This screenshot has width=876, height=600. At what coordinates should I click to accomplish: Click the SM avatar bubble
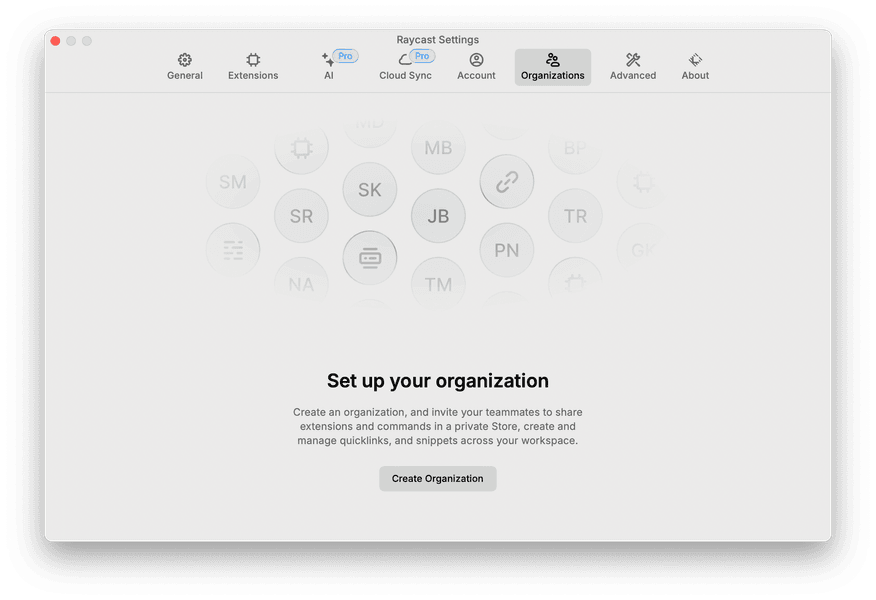click(233, 182)
